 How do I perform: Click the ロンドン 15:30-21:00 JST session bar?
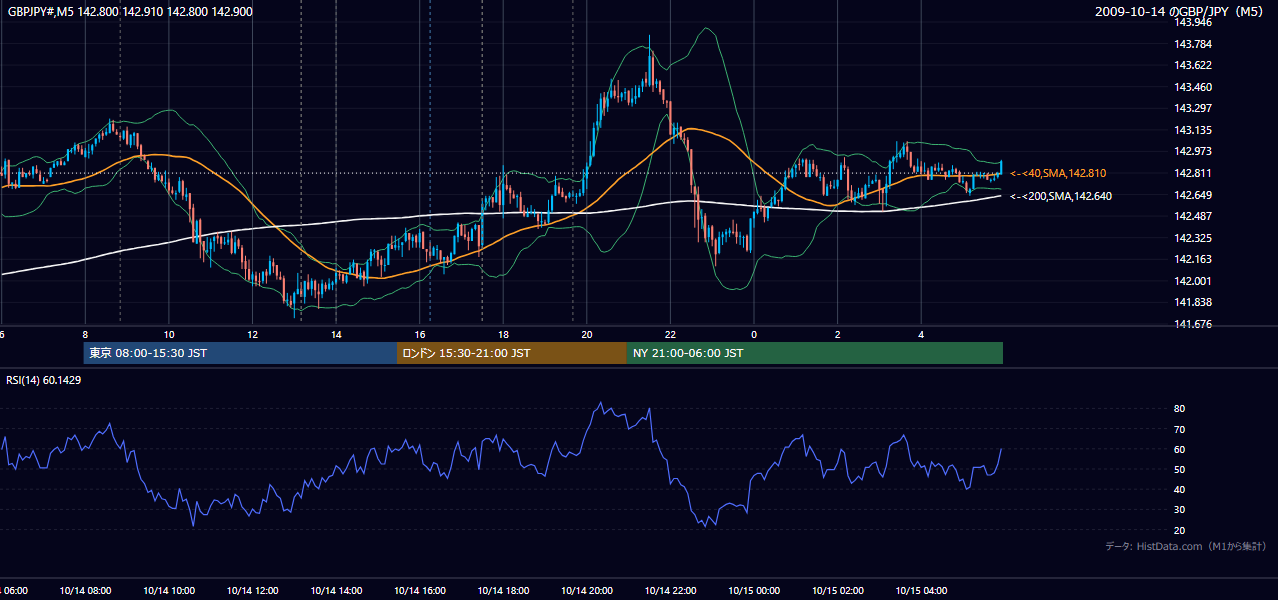click(x=512, y=353)
